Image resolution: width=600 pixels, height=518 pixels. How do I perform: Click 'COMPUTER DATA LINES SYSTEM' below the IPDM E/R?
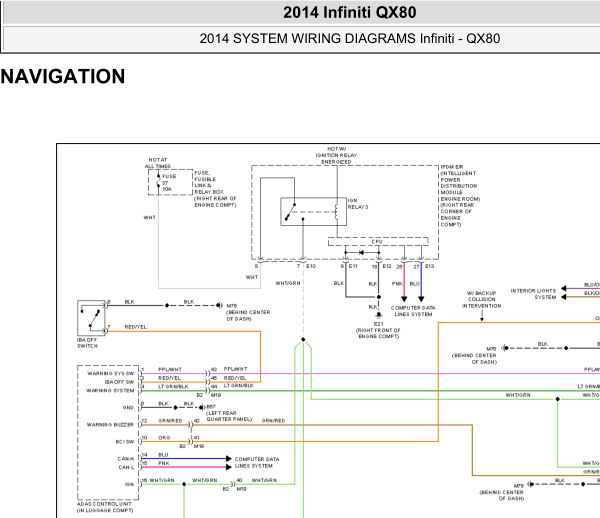pos(413,311)
